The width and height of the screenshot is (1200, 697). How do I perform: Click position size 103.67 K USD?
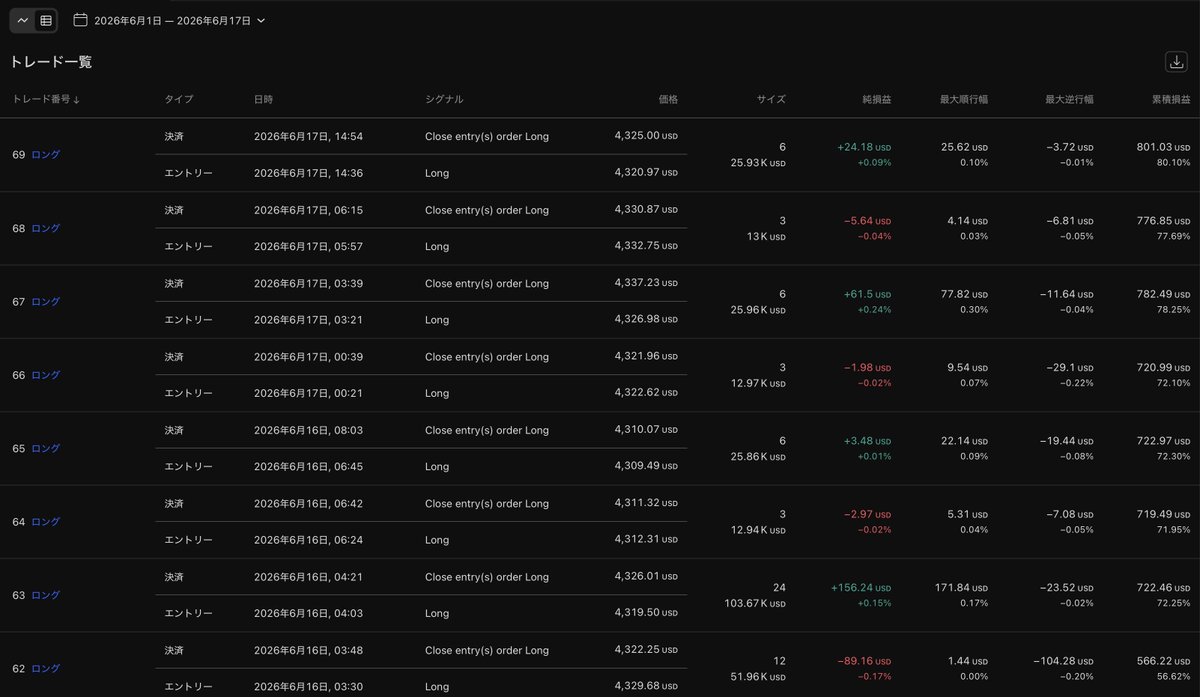pos(755,603)
